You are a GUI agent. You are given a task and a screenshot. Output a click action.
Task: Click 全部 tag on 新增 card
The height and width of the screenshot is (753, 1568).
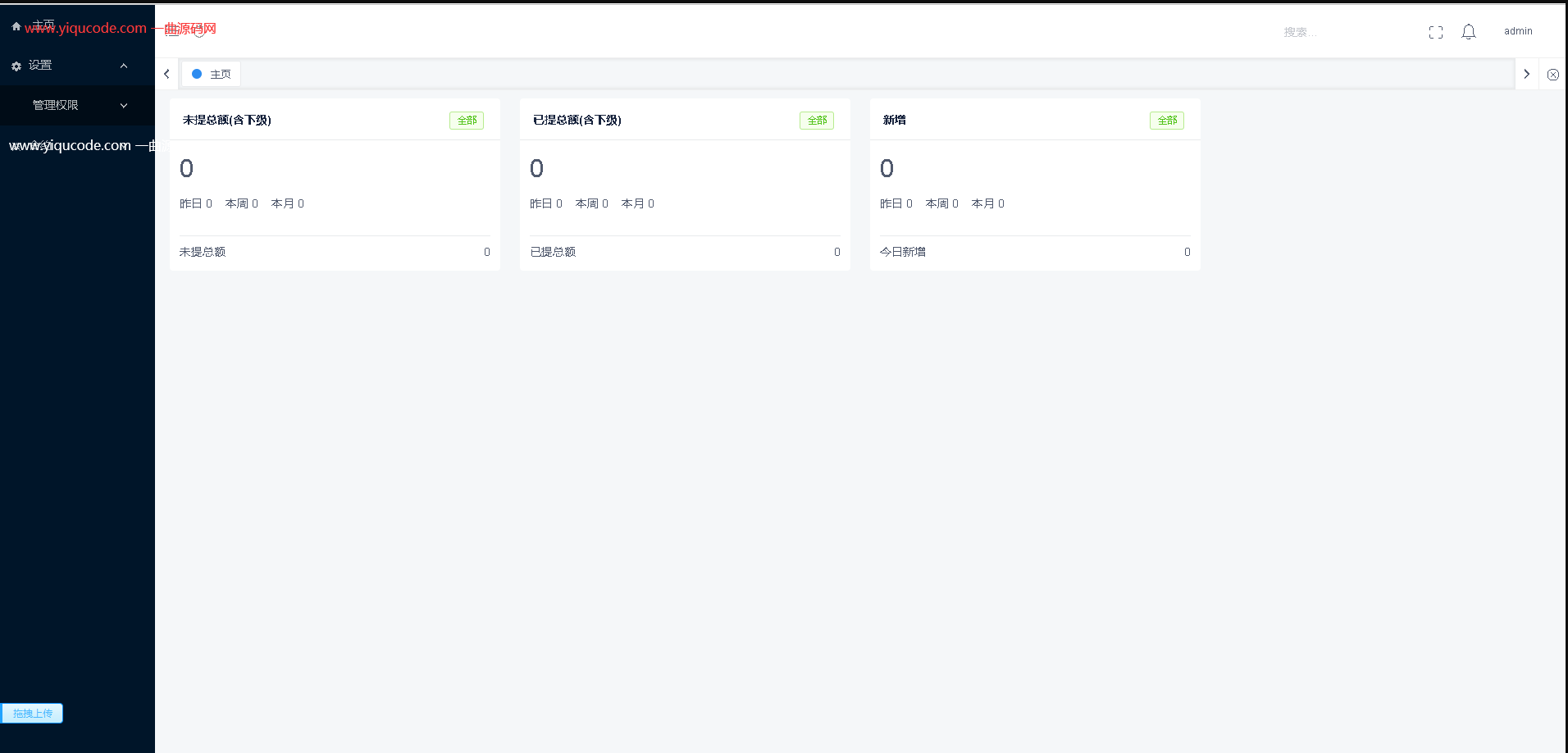[1167, 121]
